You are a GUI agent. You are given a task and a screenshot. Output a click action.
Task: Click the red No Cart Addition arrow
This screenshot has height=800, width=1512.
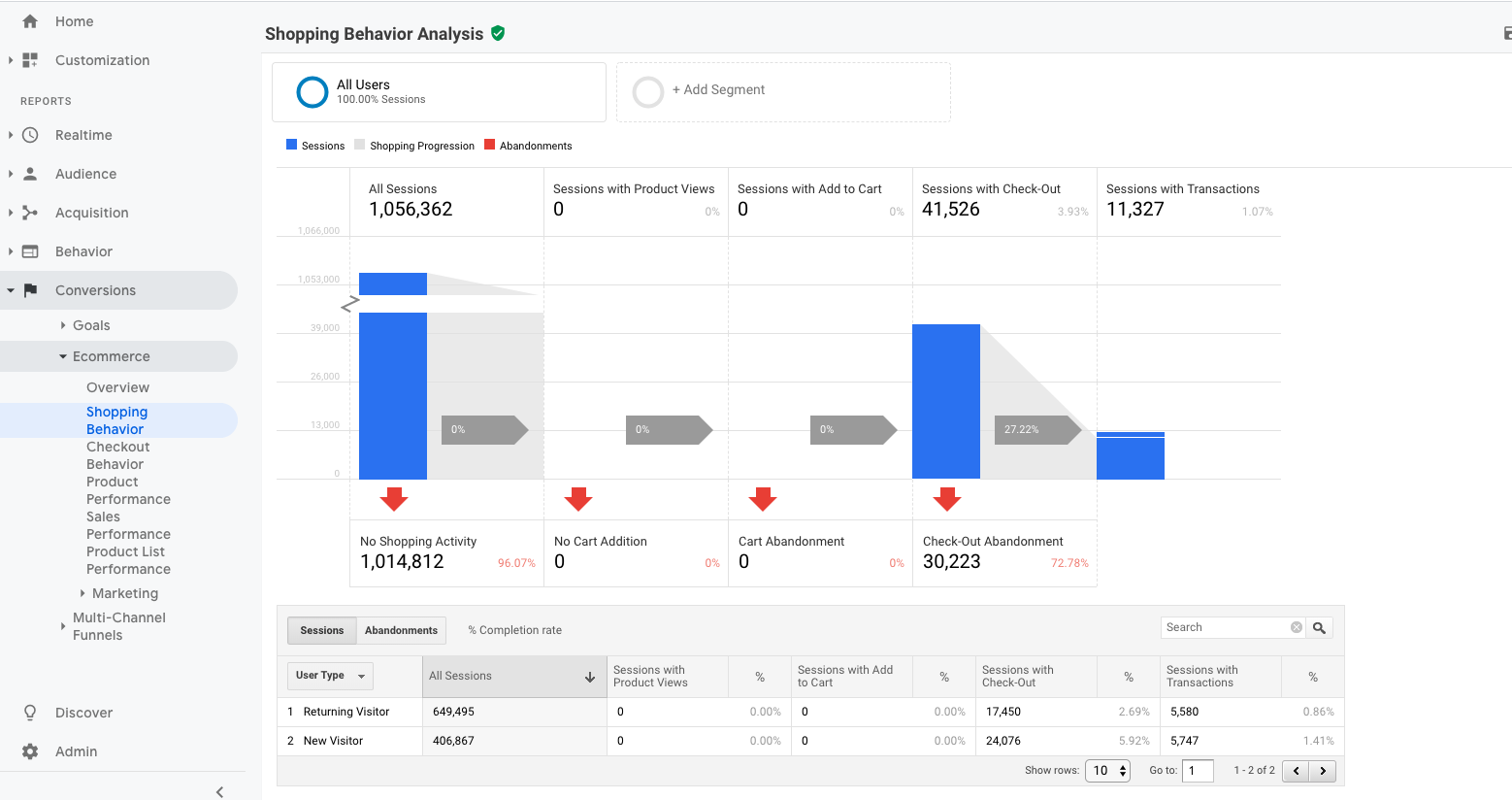click(x=578, y=499)
